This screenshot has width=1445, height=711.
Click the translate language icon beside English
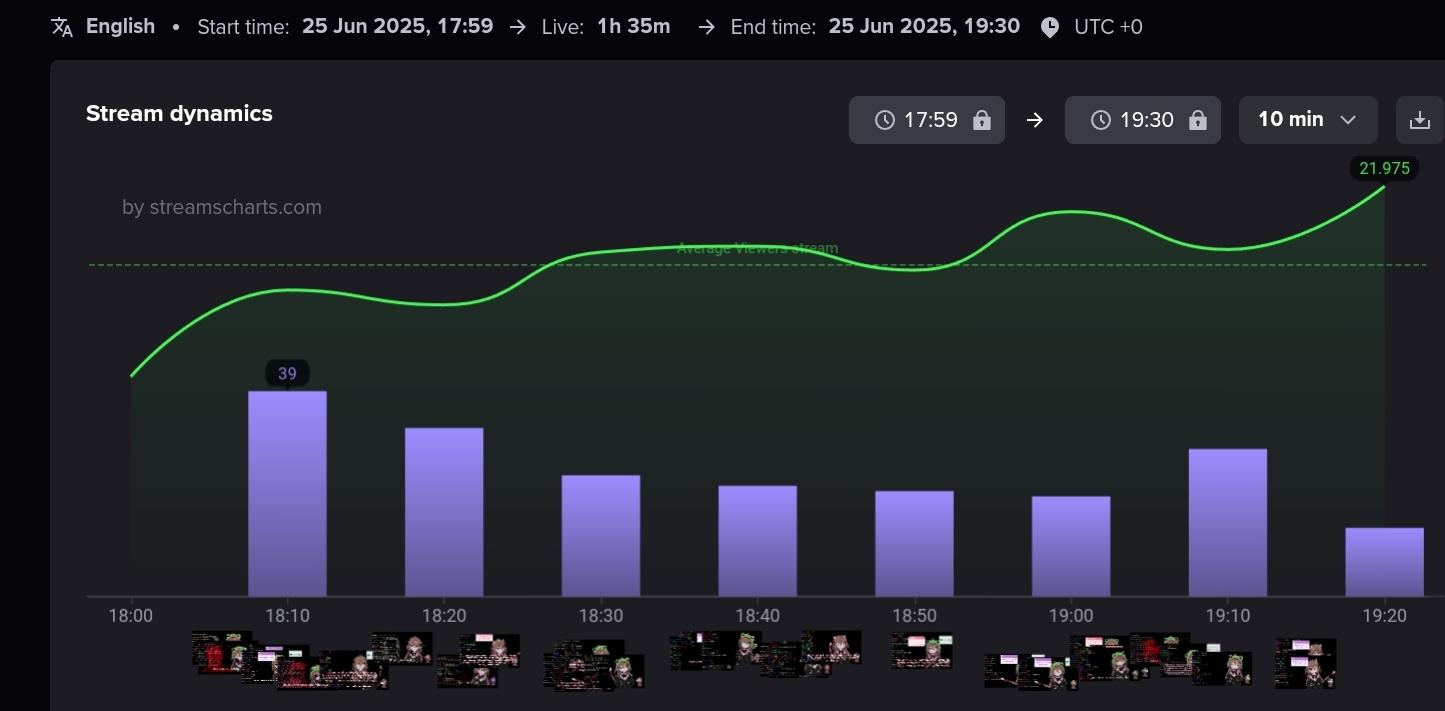[62, 27]
